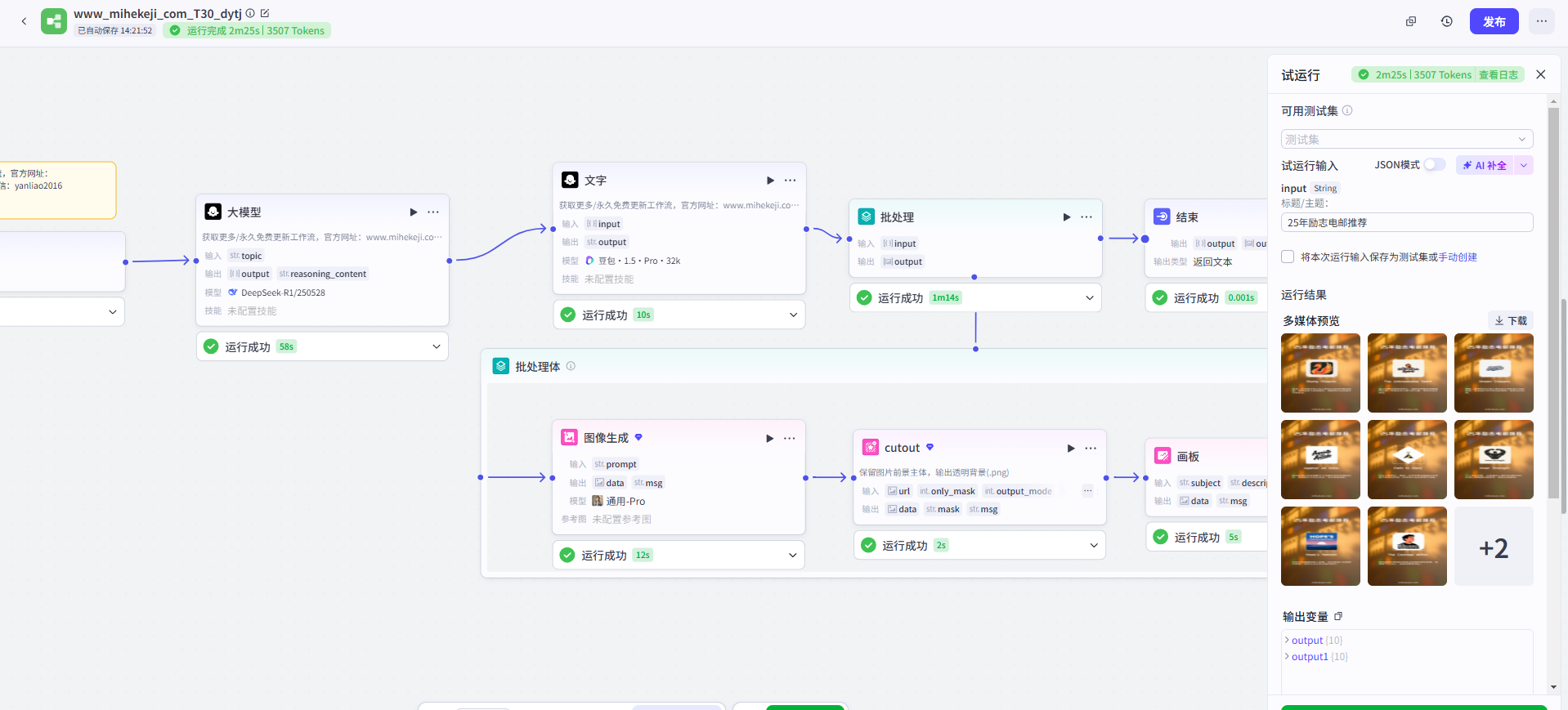Run the cutout node play icon
This screenshot has height=710, width=1568.
[x=1071, y=449]
